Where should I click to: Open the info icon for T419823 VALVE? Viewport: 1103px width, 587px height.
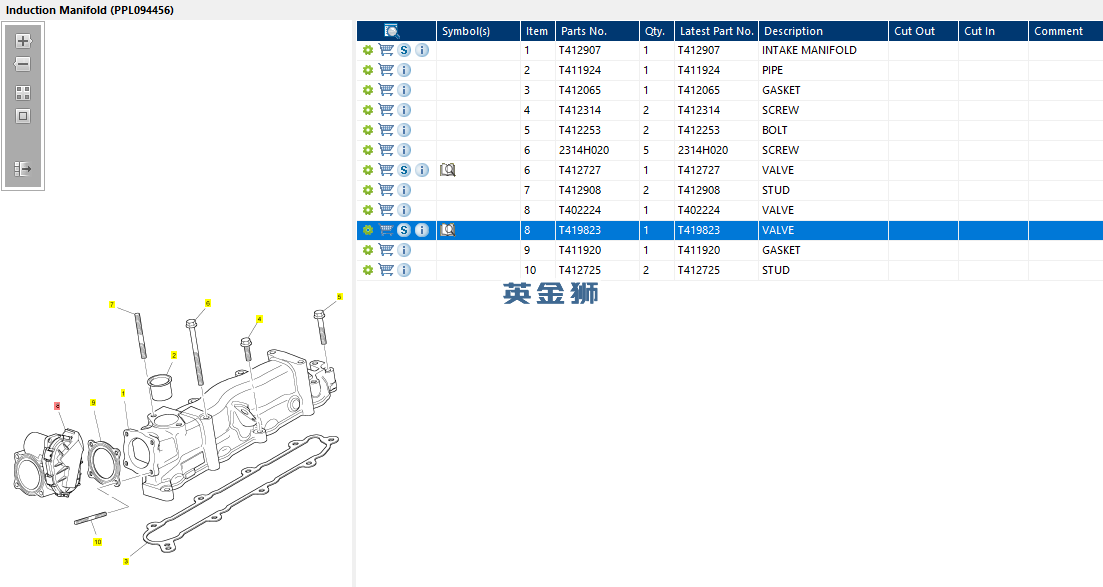[x=422, y=230]
